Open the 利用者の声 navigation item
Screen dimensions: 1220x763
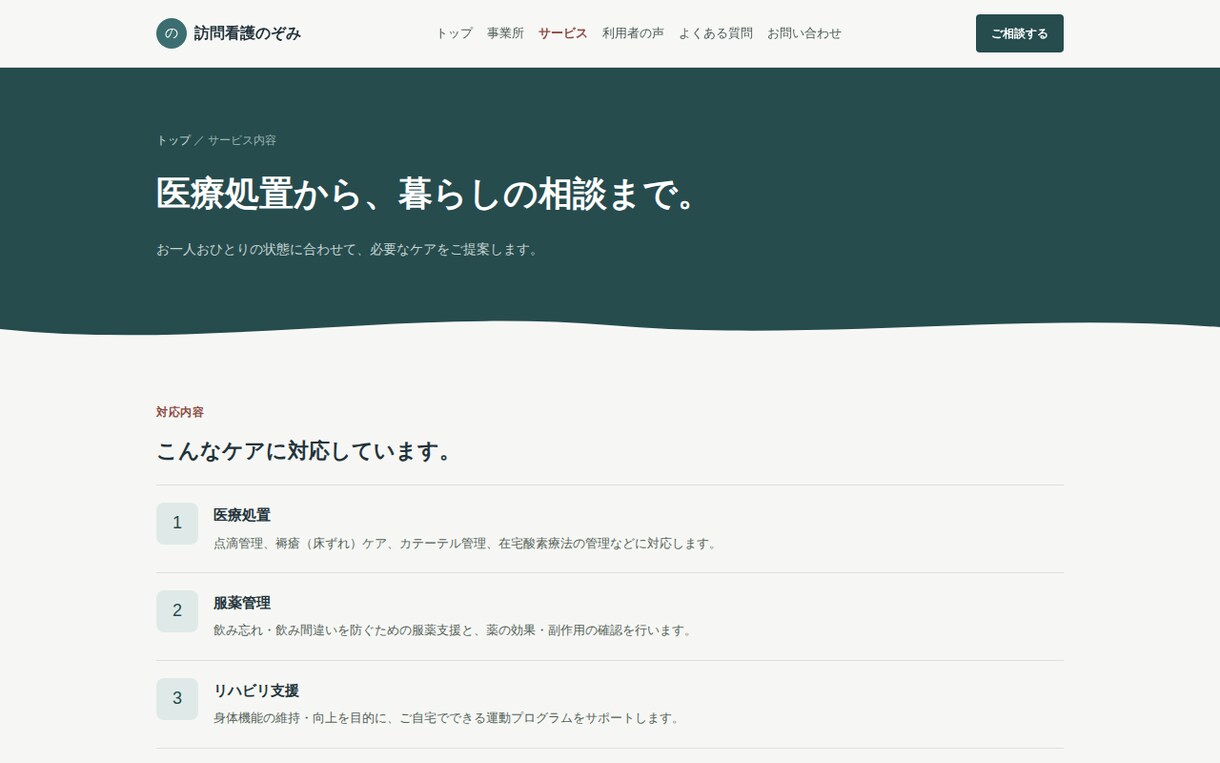tap(633, 33)
